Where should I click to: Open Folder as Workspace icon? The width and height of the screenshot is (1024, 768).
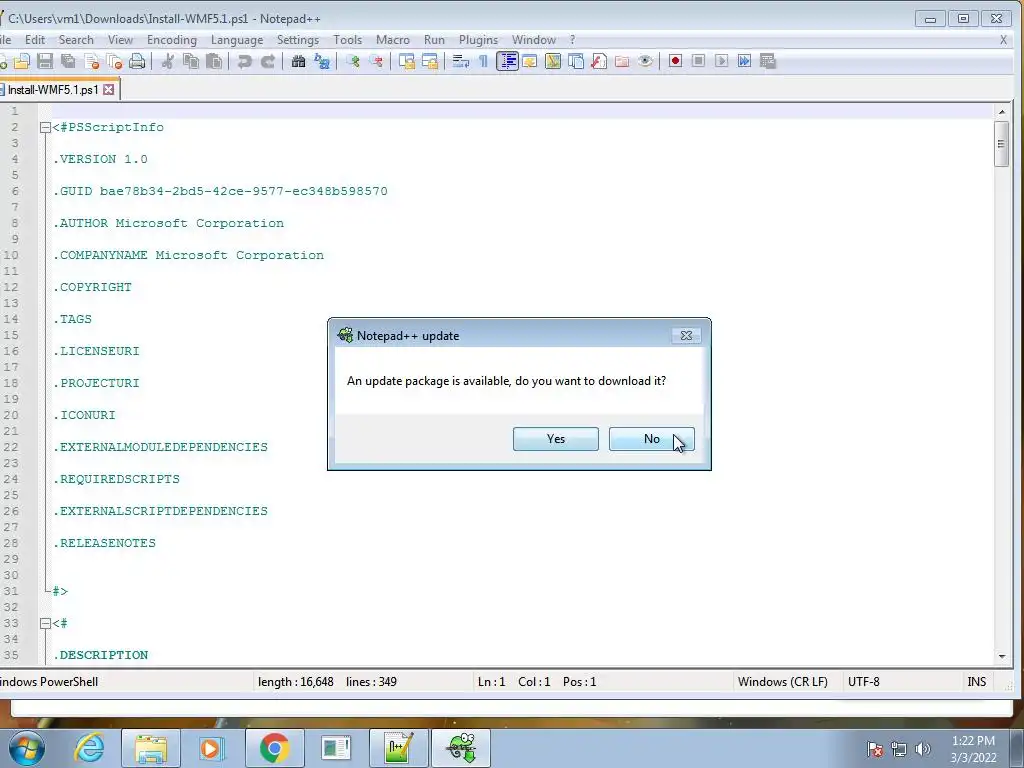622,61
